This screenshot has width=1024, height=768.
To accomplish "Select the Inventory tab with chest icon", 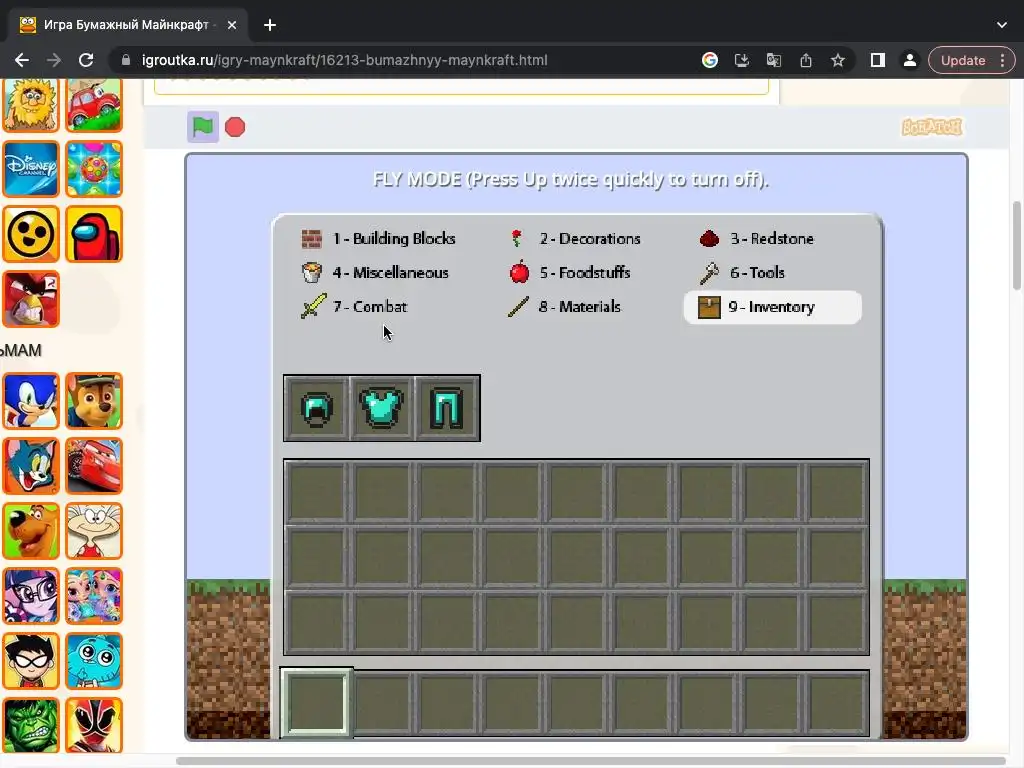I will (773, 307).
